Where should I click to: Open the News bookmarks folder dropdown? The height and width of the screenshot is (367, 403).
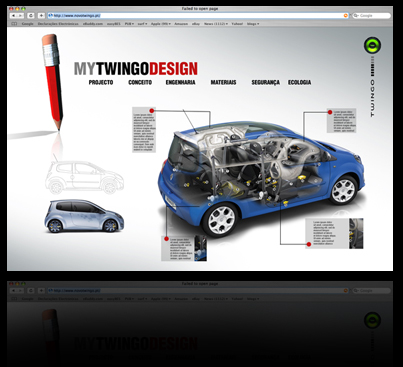pyautogui.click(x=216, y=24)
